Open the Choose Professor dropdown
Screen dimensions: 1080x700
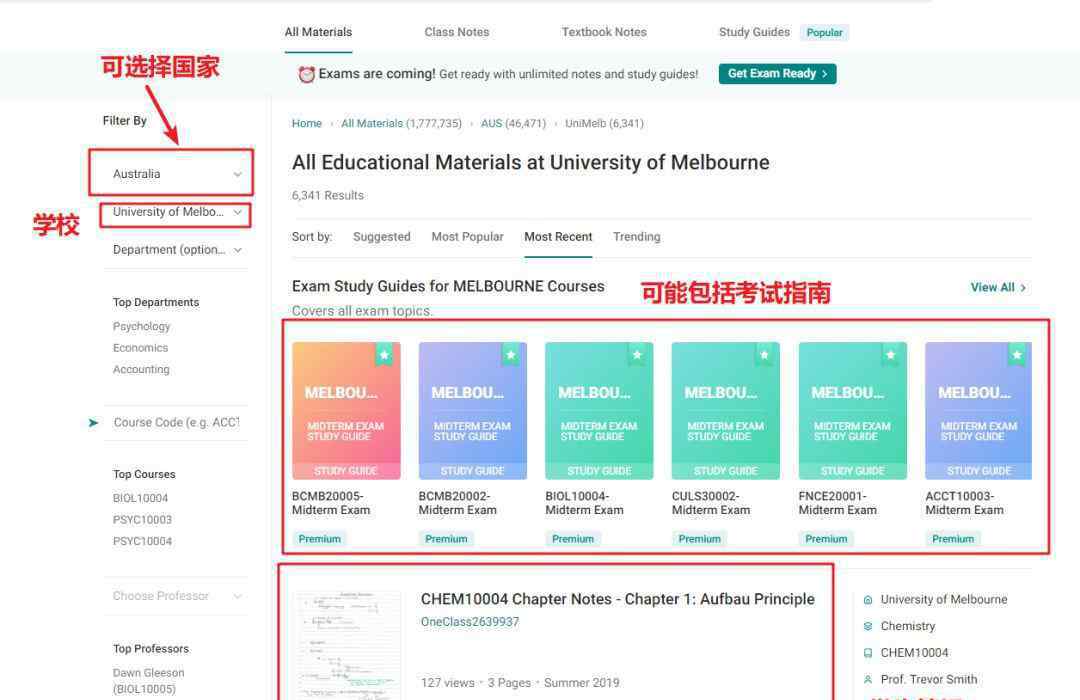tap(177, 596)
